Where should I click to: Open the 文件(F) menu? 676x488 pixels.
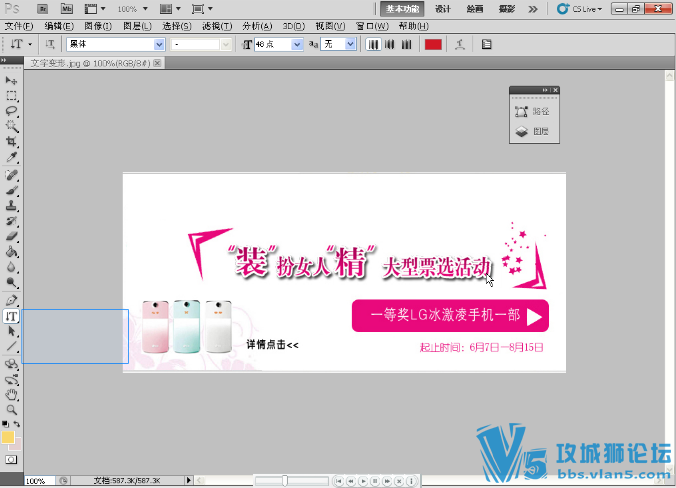[x=19, y=26]
